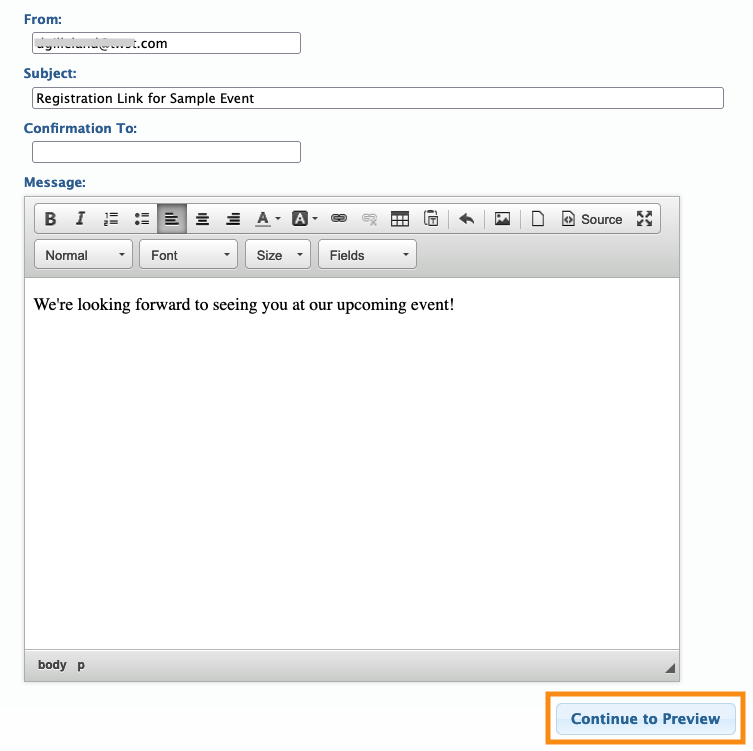Click Continue to Preview button
This screenshot has height=751, width=753.
click(645, 719)
